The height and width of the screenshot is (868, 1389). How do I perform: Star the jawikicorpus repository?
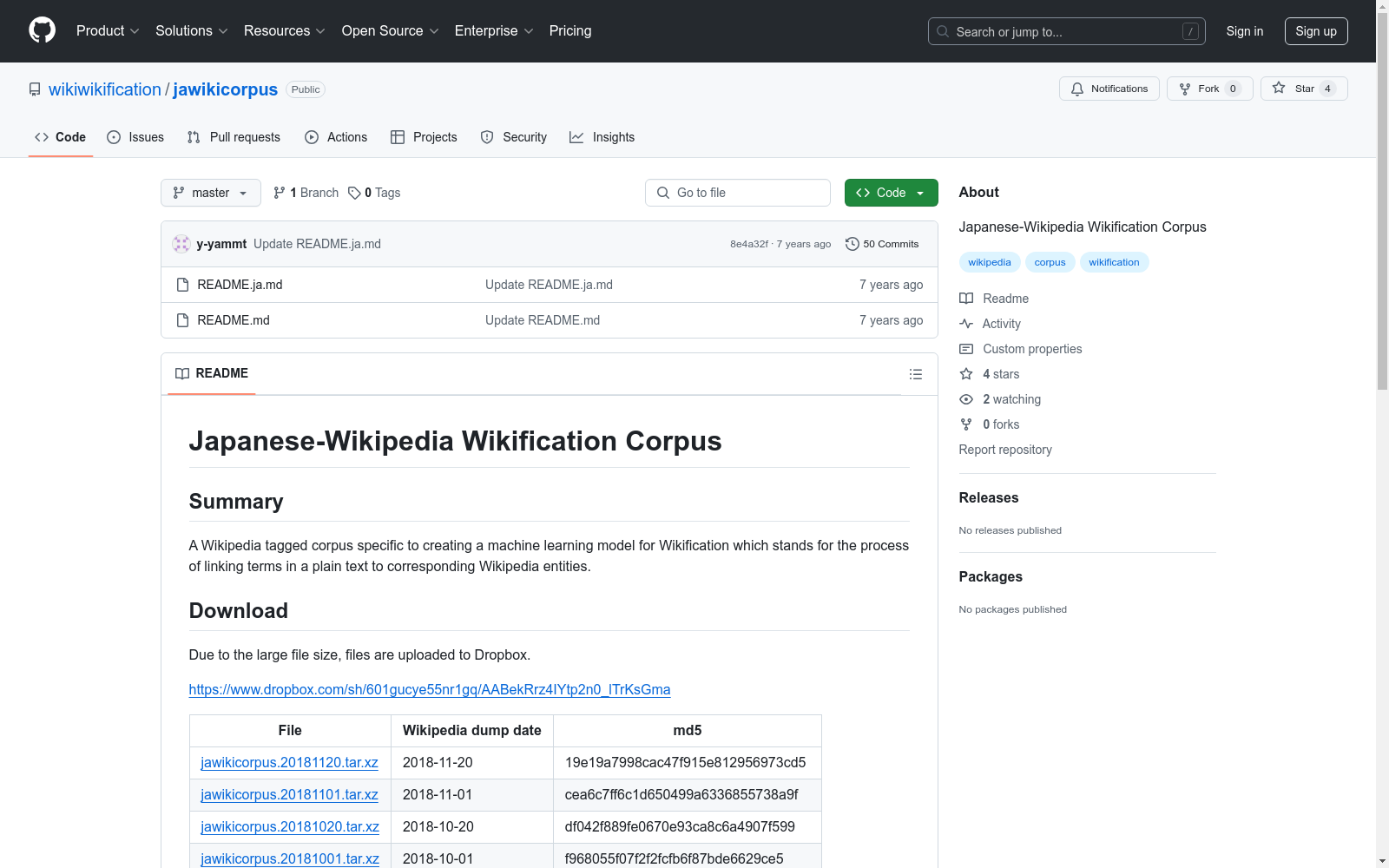pos(1304,89)
